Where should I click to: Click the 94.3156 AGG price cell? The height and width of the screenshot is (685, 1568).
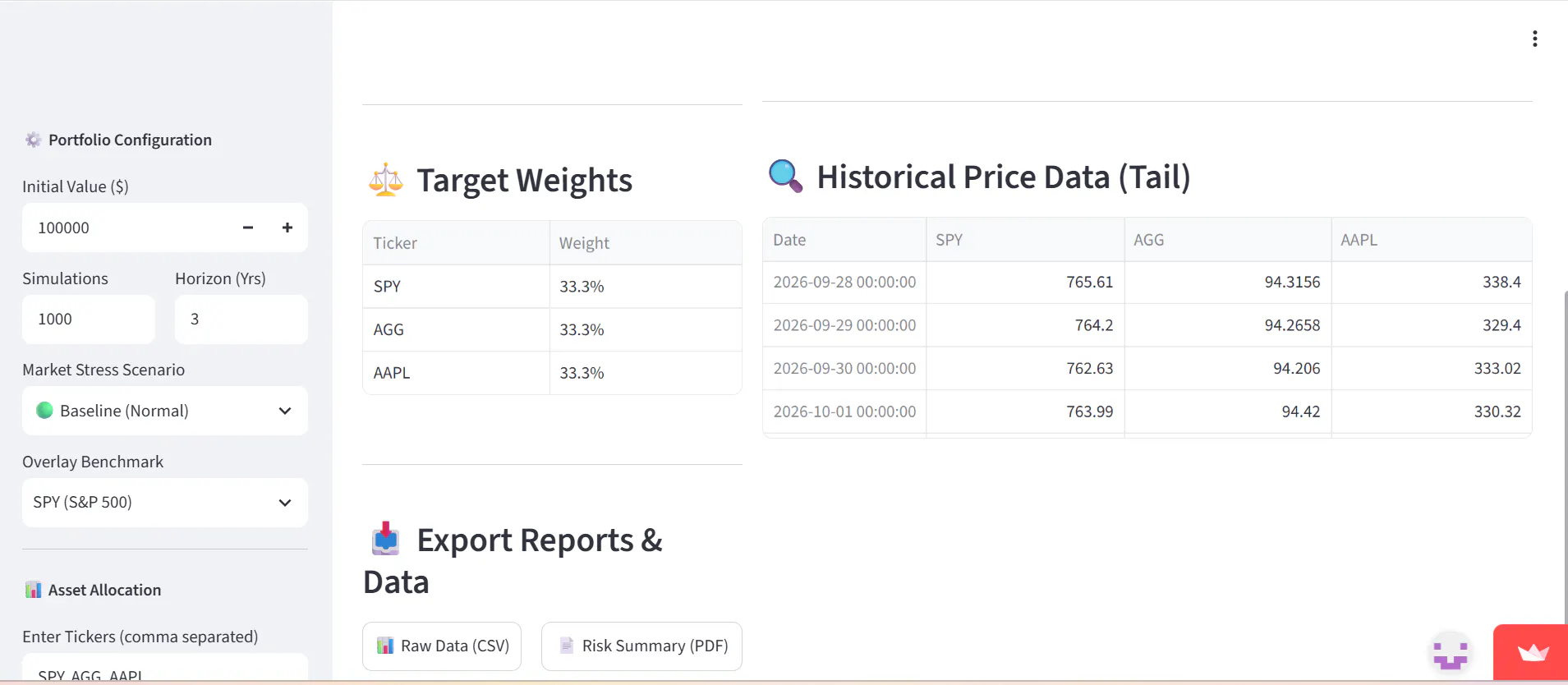[x=1228, y=283]
